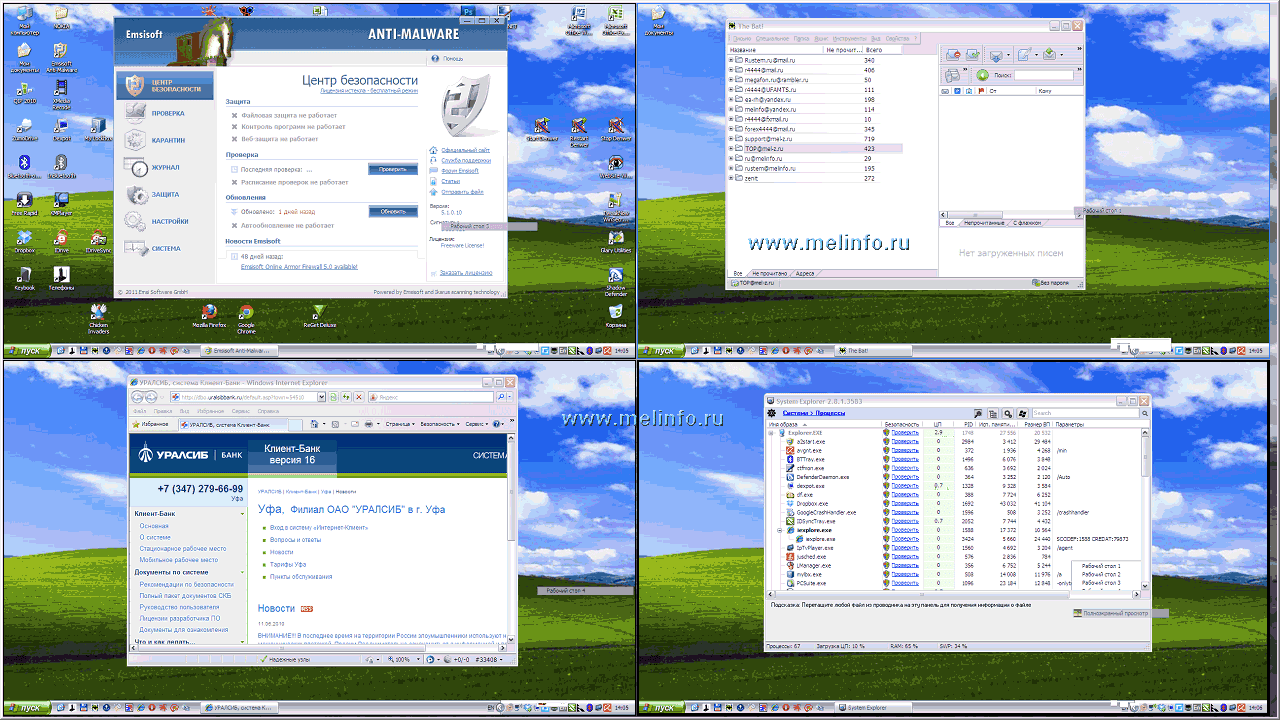1280x720 pixels.
Task: Click Проверить button in Emsisoft
Action: click(392, 169)
